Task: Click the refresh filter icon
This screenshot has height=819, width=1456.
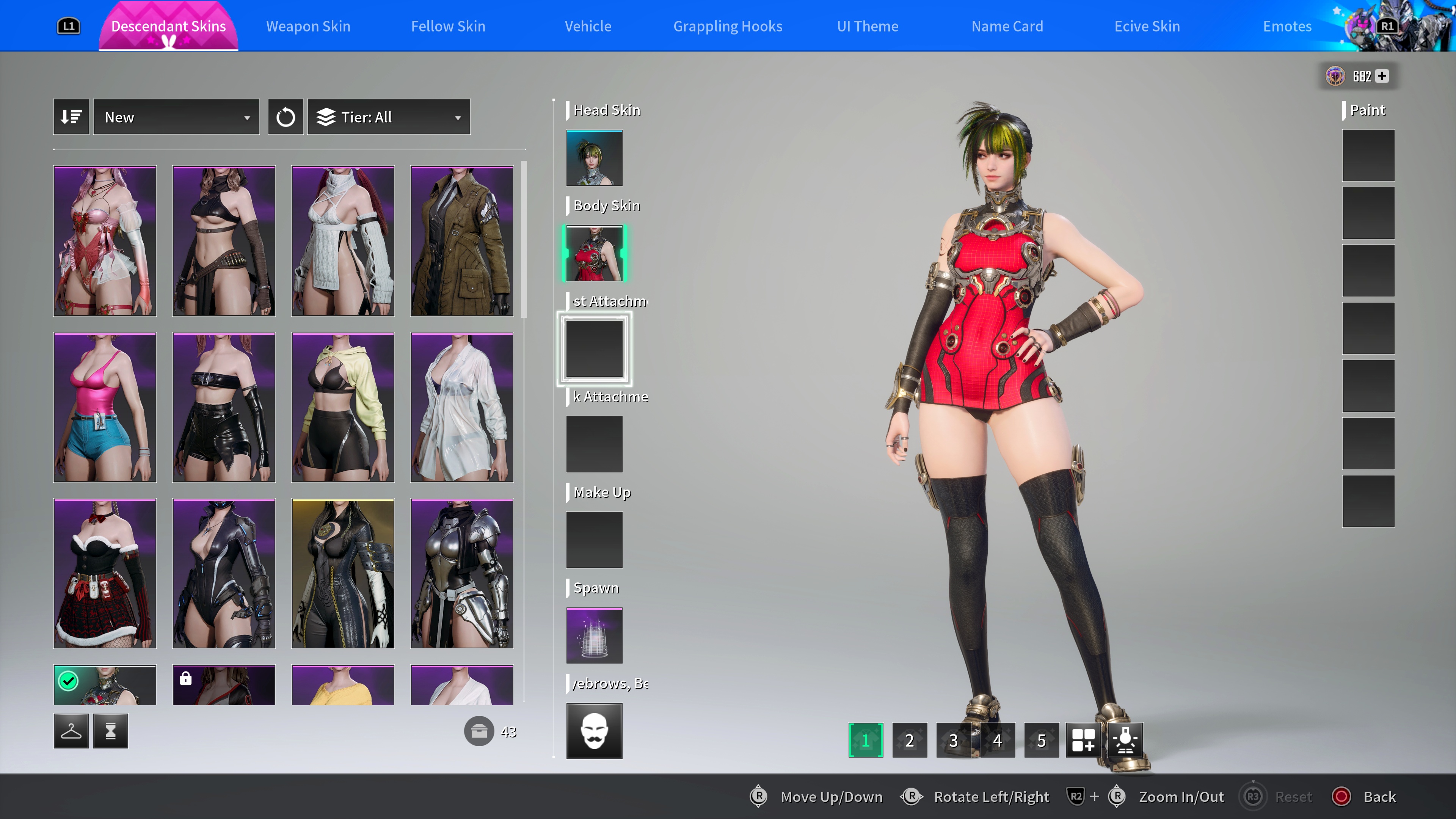Action: 286,117
